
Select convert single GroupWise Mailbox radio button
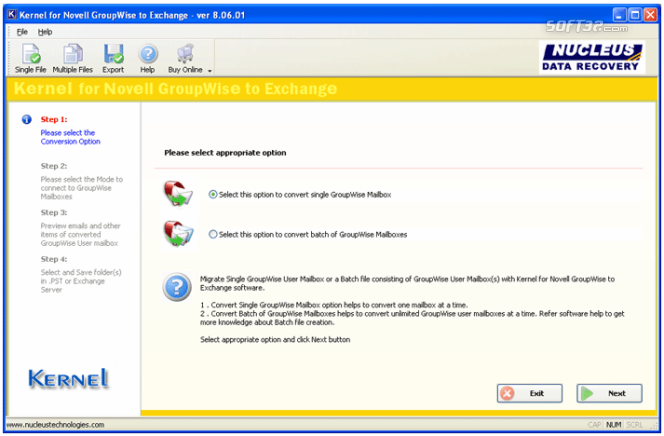tap(213, 195)
